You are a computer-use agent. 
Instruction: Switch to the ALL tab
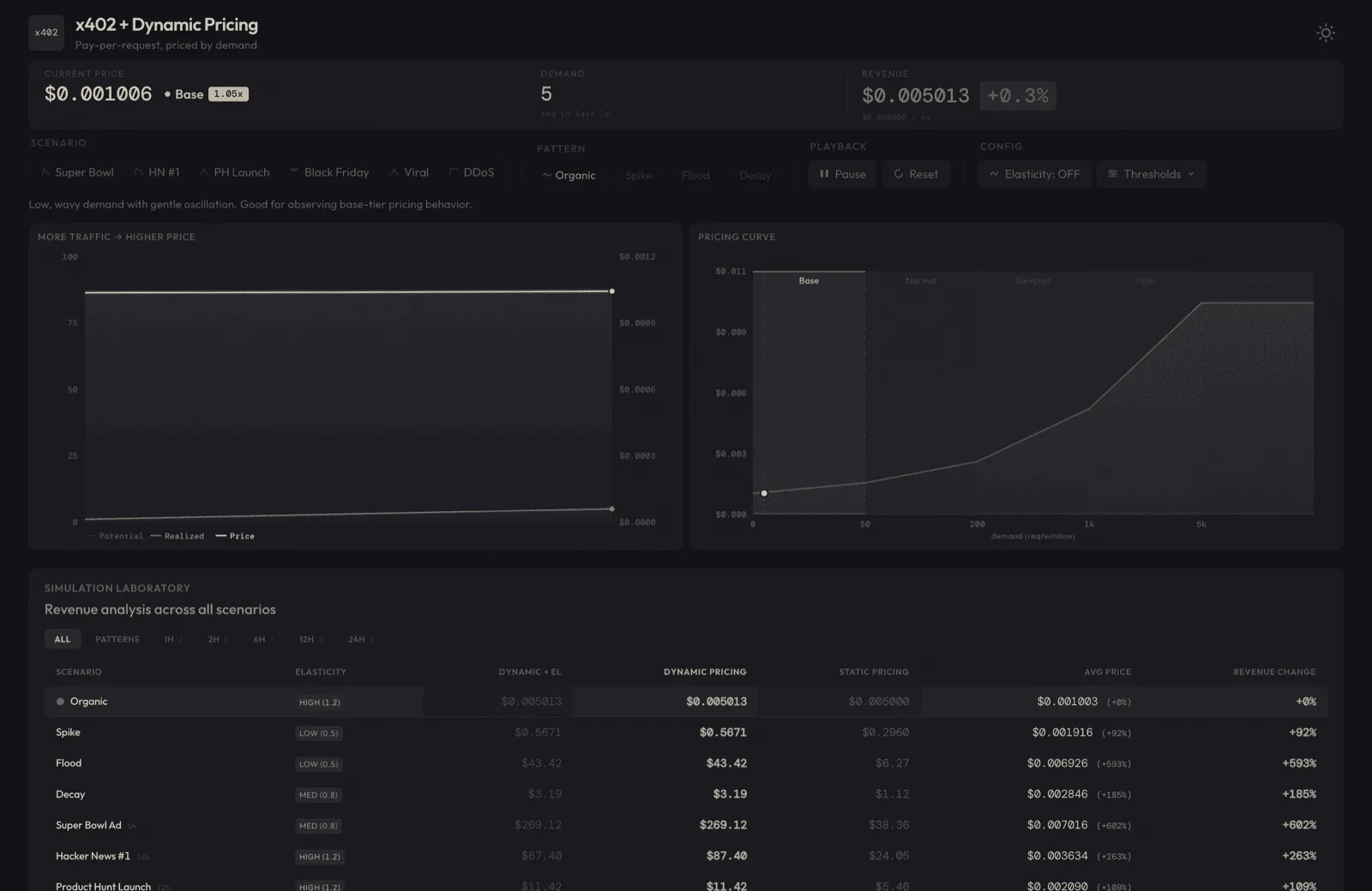click(x=63, y=639)
